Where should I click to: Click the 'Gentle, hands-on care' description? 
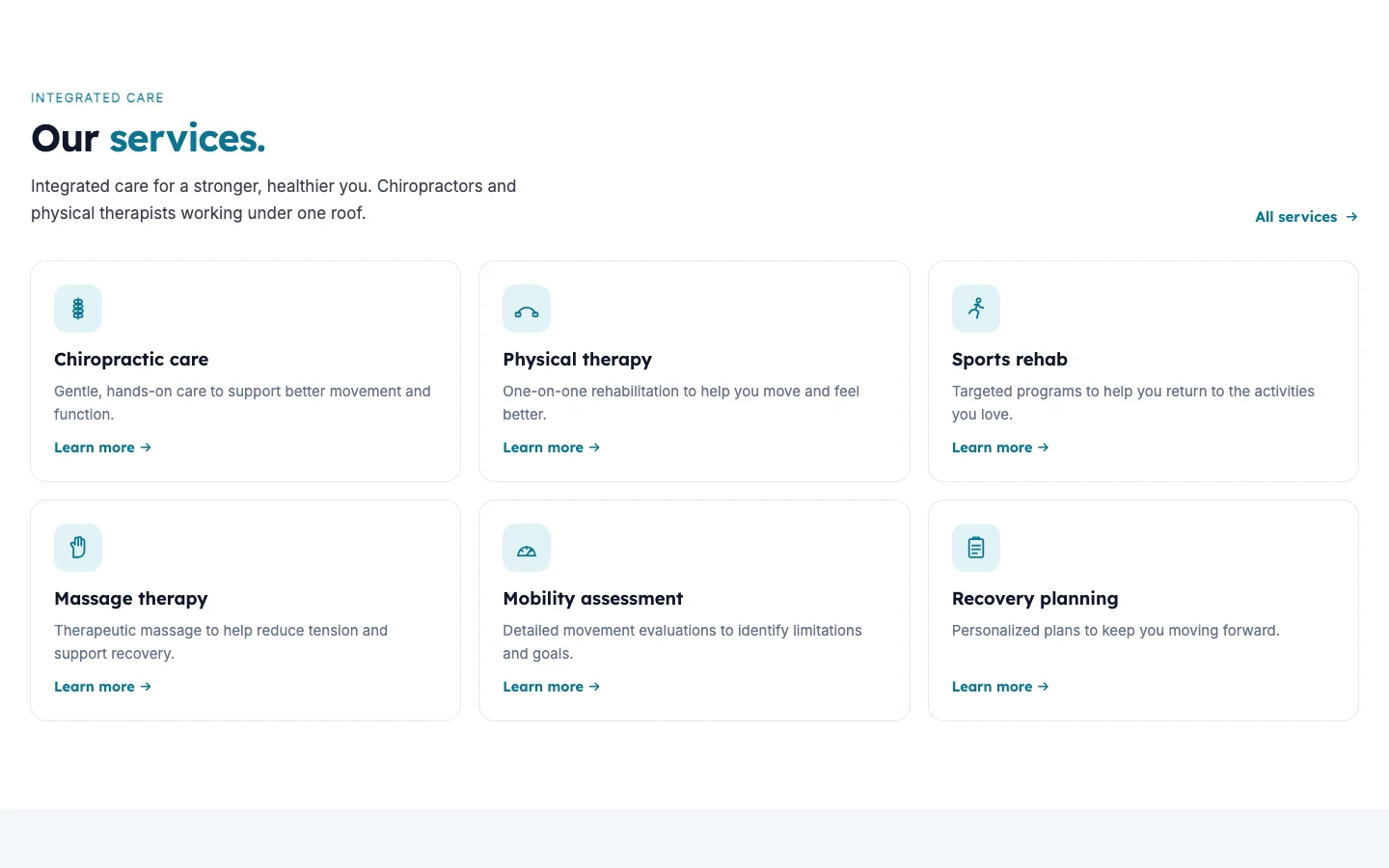pos(242,403)
